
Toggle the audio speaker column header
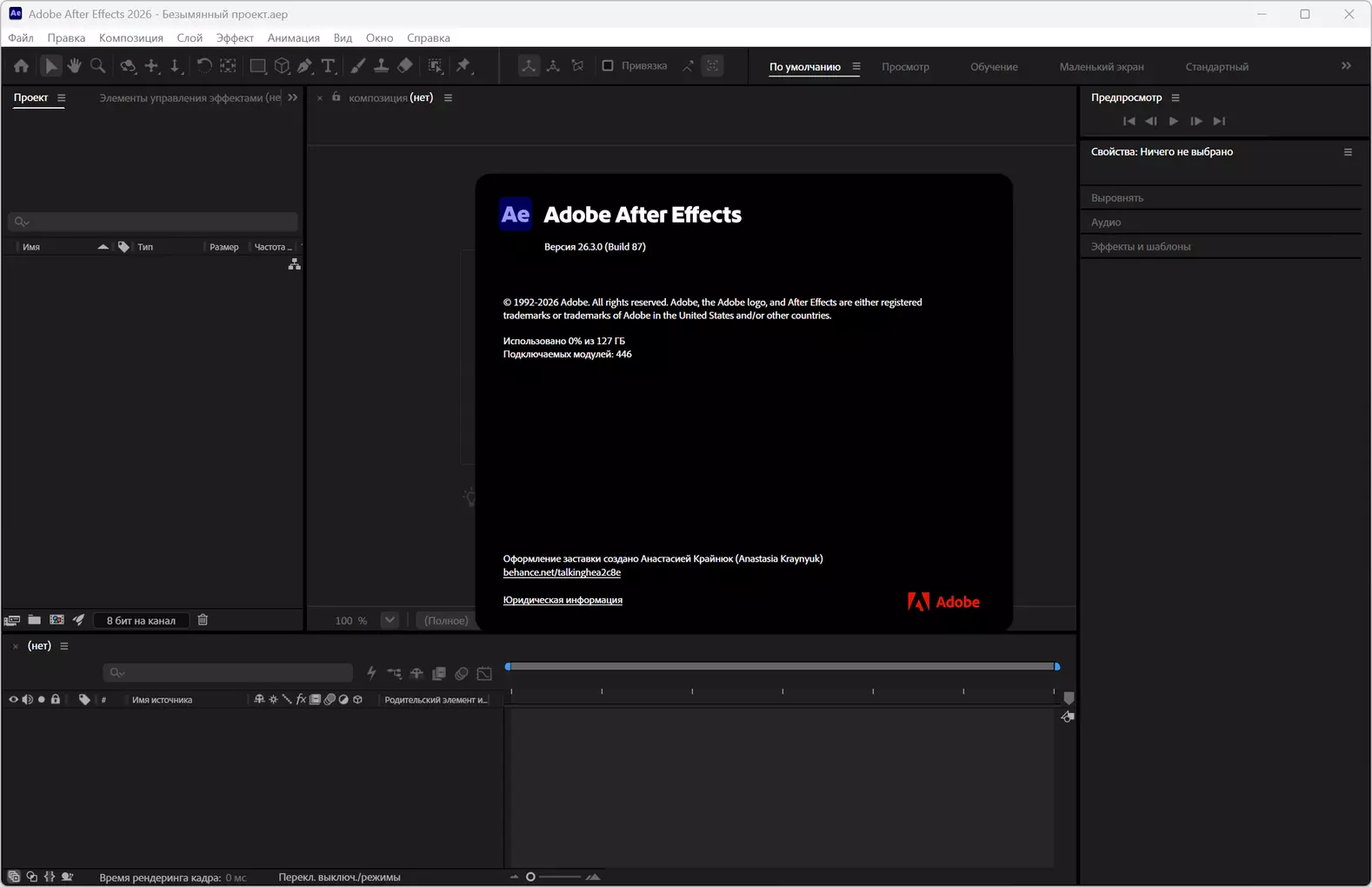coord(27,699)
